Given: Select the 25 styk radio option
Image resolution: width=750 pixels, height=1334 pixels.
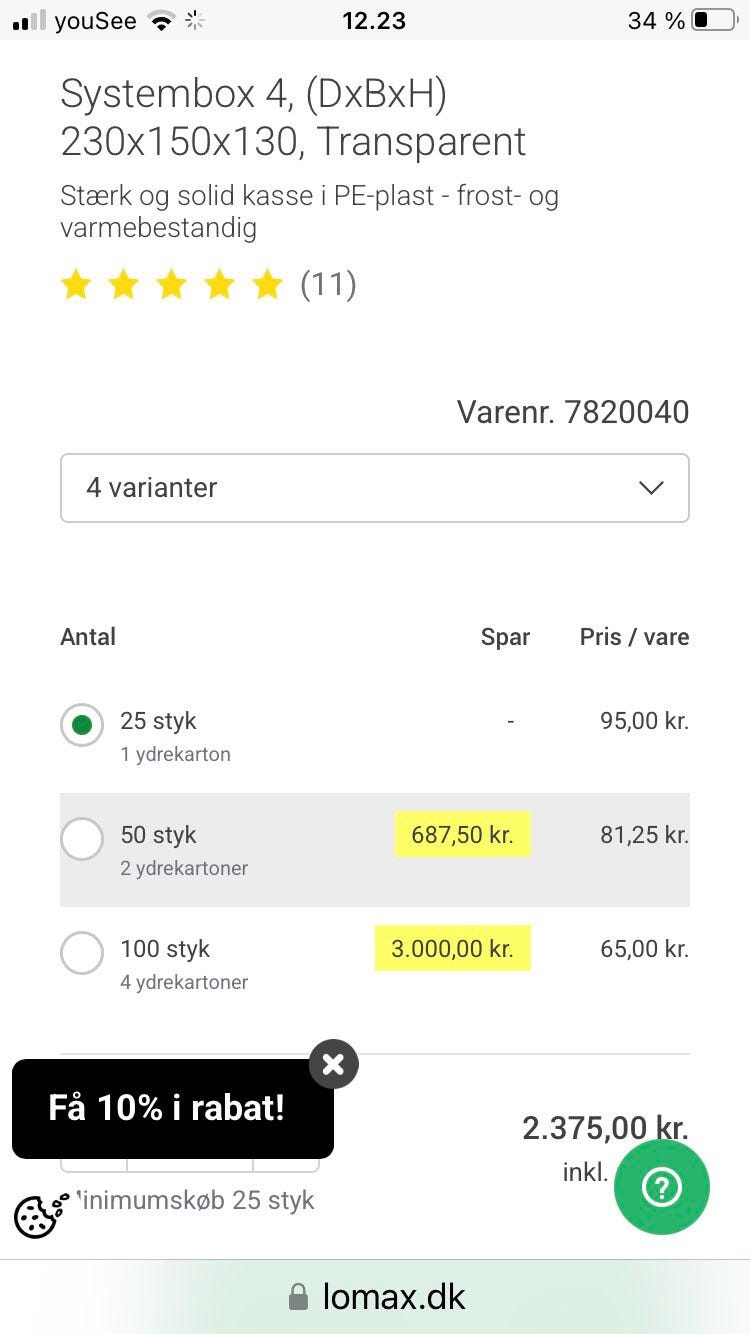Looking at the screenshot, I should (82, 725).
